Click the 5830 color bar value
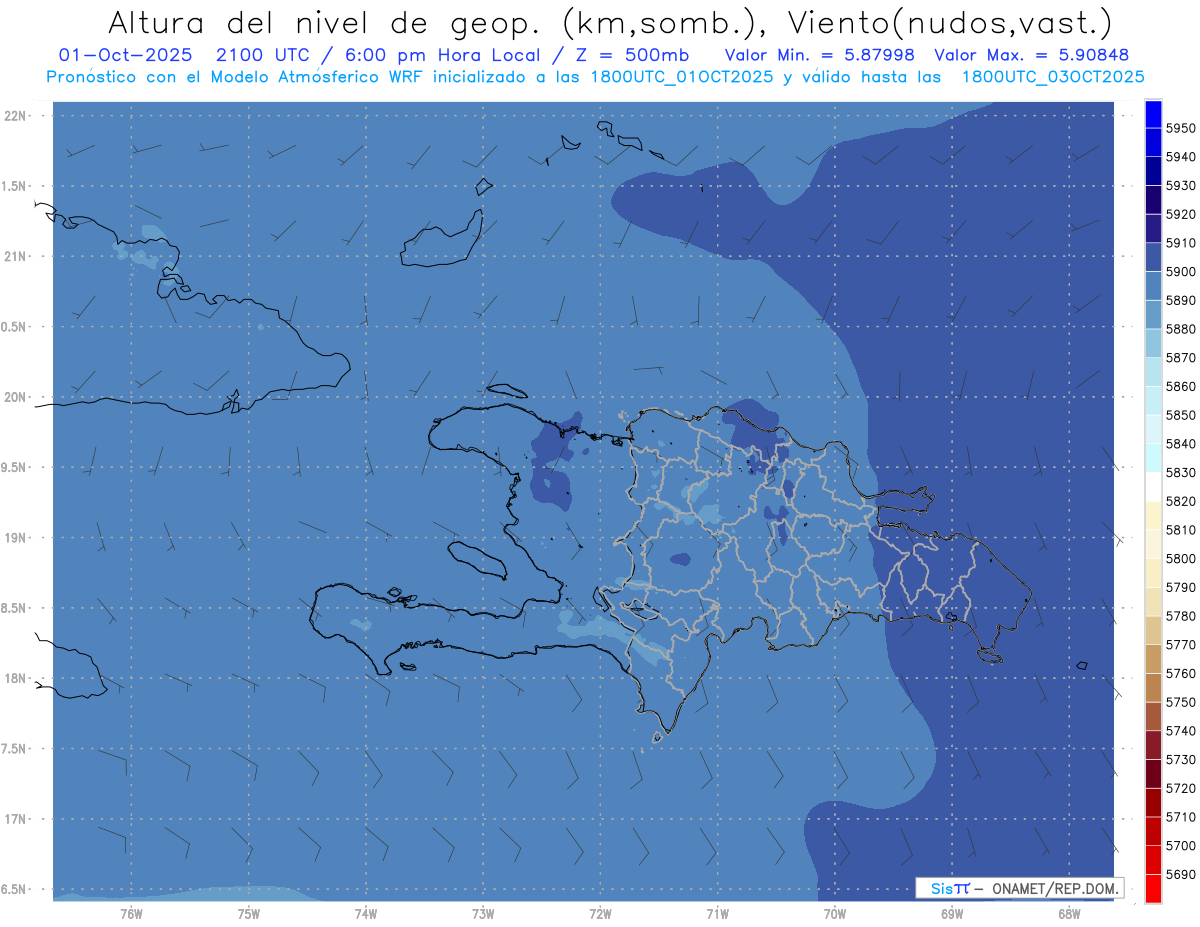The width and height of the screenshot is (1200, 927). click(x=1180, y=472)
